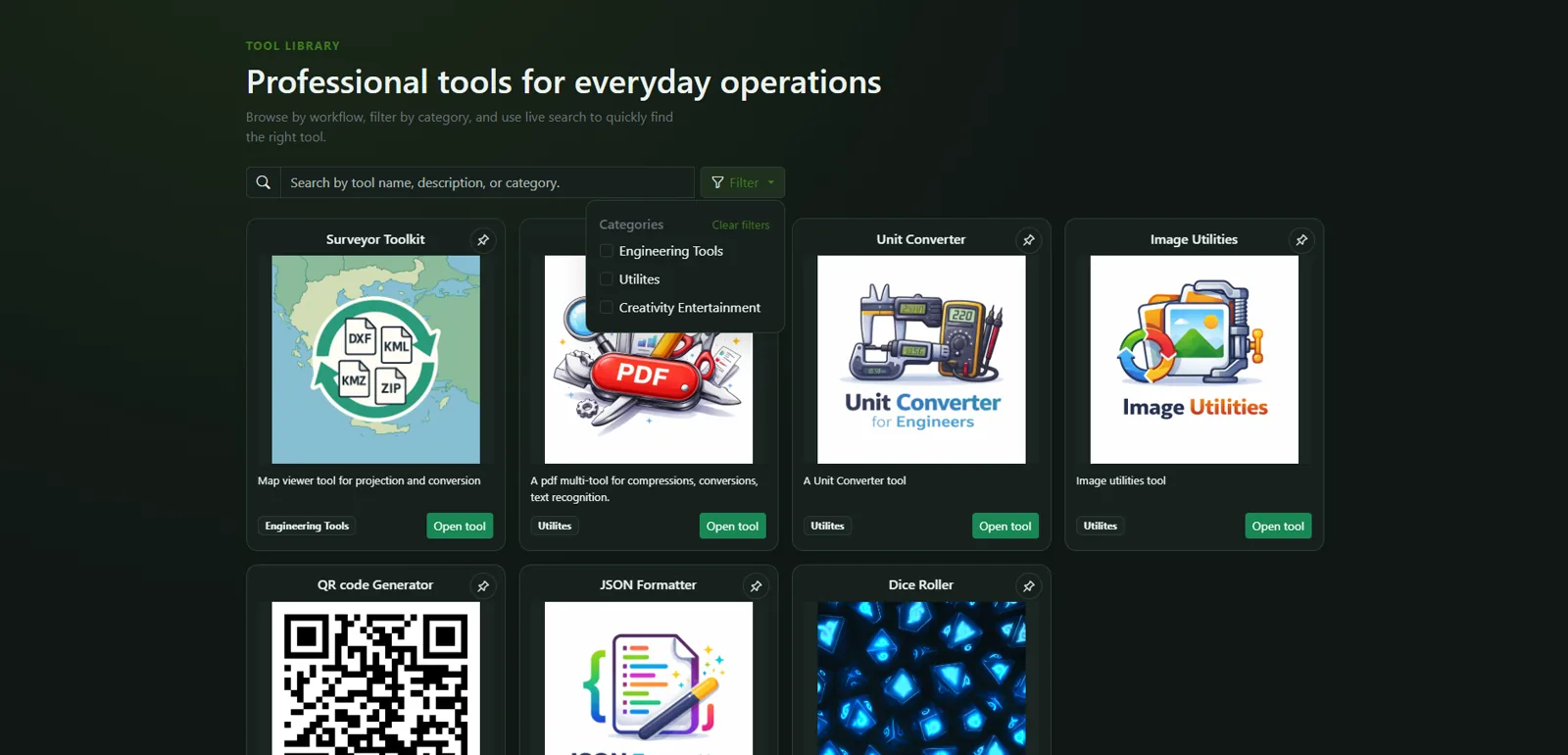Pin the Unit Converter card

click(1029, 240)
